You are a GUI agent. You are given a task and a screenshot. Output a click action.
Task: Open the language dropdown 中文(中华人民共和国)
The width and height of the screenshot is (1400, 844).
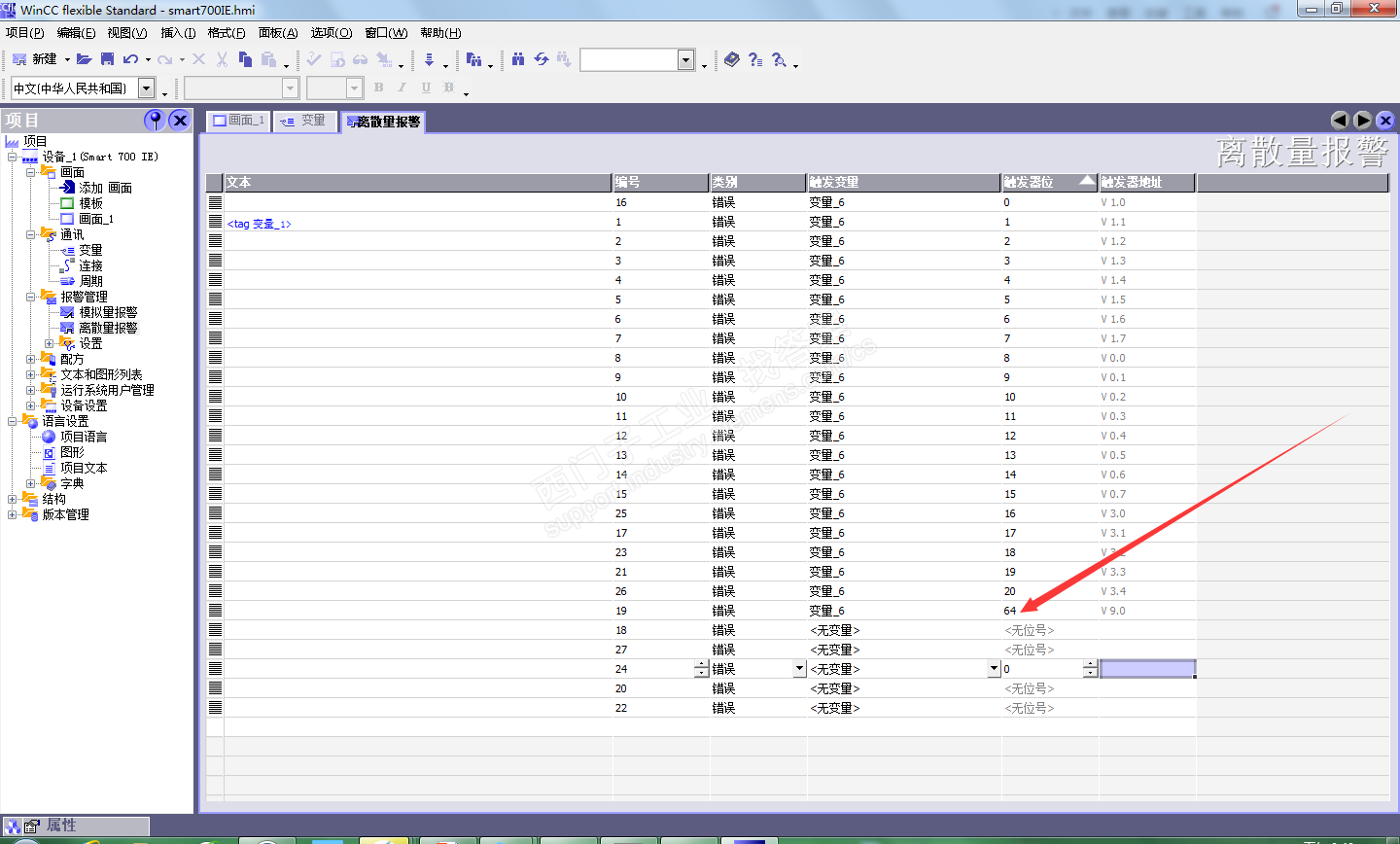[x=147, y=88]
